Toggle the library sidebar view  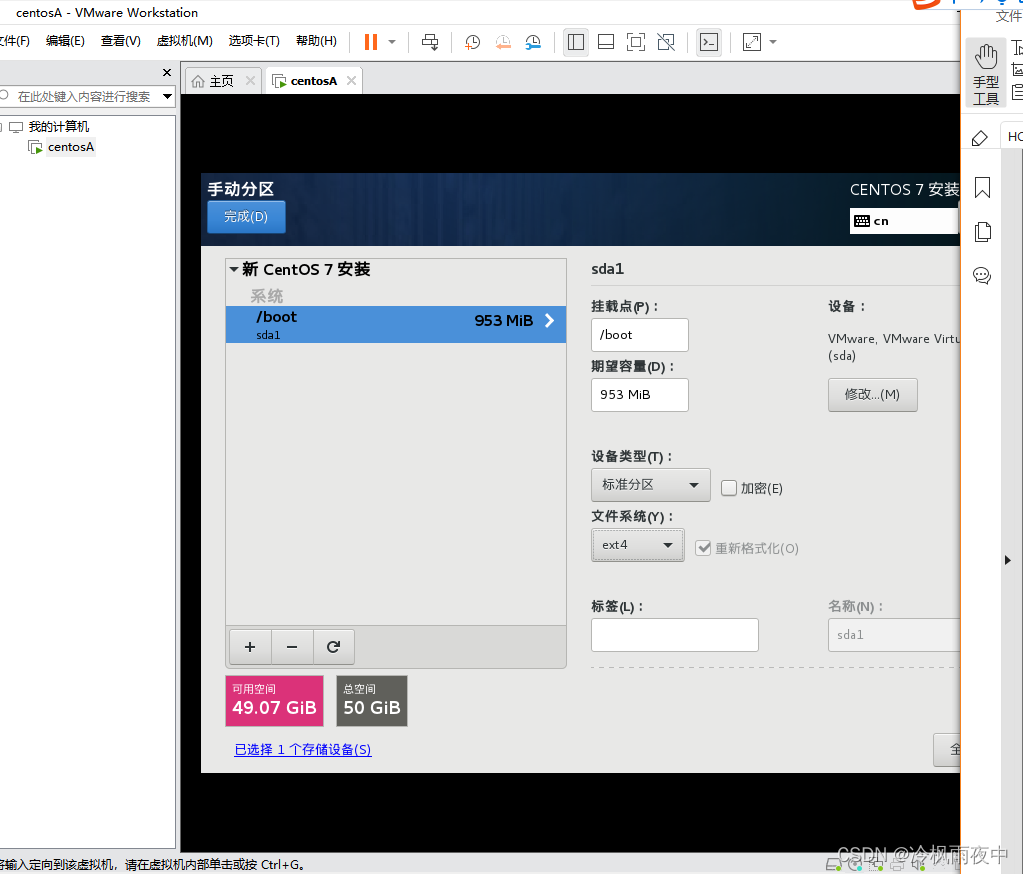click(x=575, y=42)
